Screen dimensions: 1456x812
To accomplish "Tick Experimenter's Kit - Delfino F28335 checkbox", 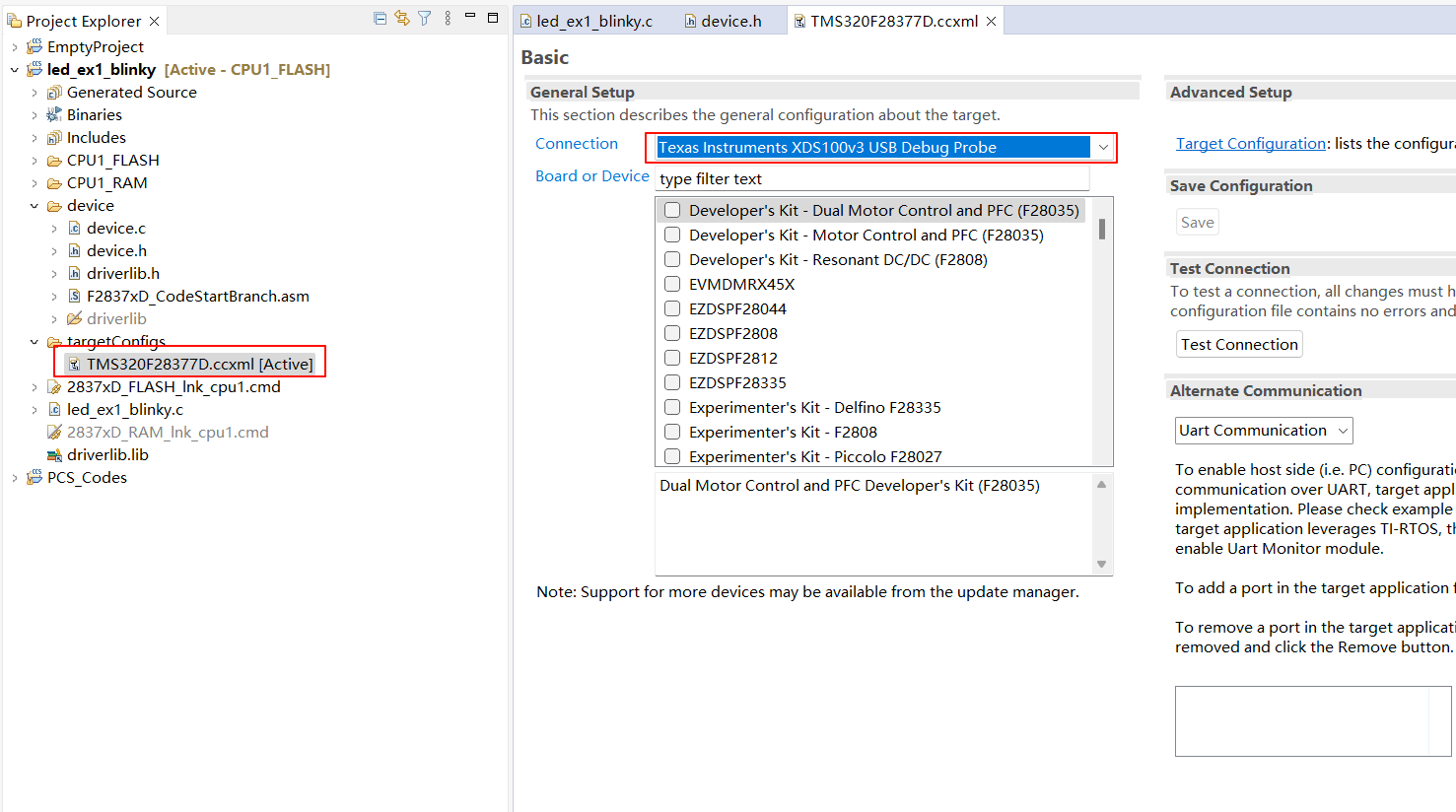I will click(x=672, y=407).
